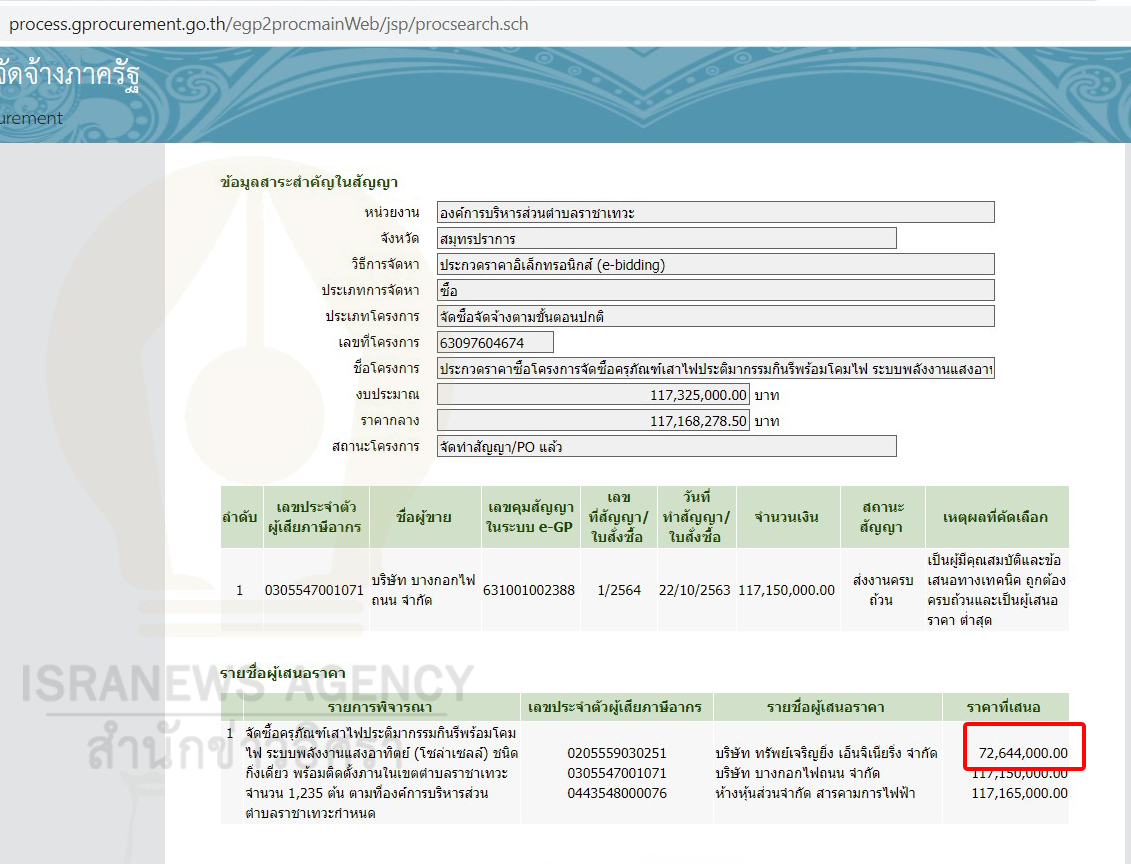This screenshot has height=864, width=1131.
Task: Select the งบประมาณ amount 117,325,000.00 field
Action: [593, 395]
